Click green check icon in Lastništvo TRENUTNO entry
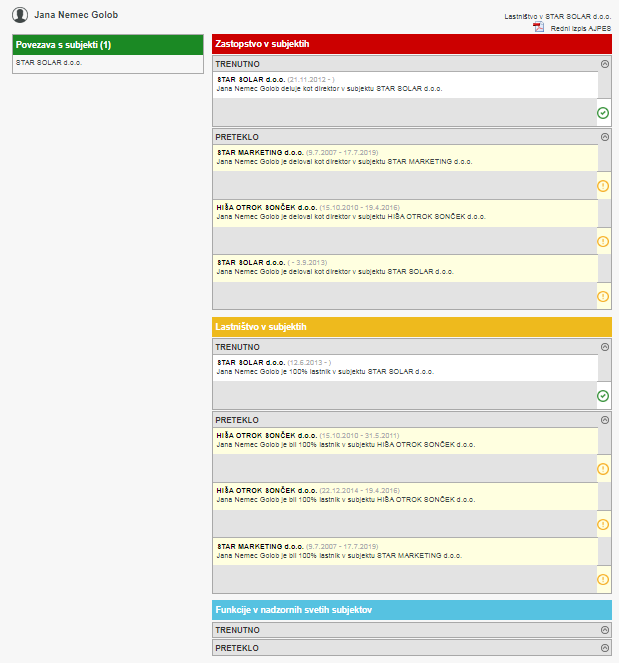619x663 pixels. 603,396
